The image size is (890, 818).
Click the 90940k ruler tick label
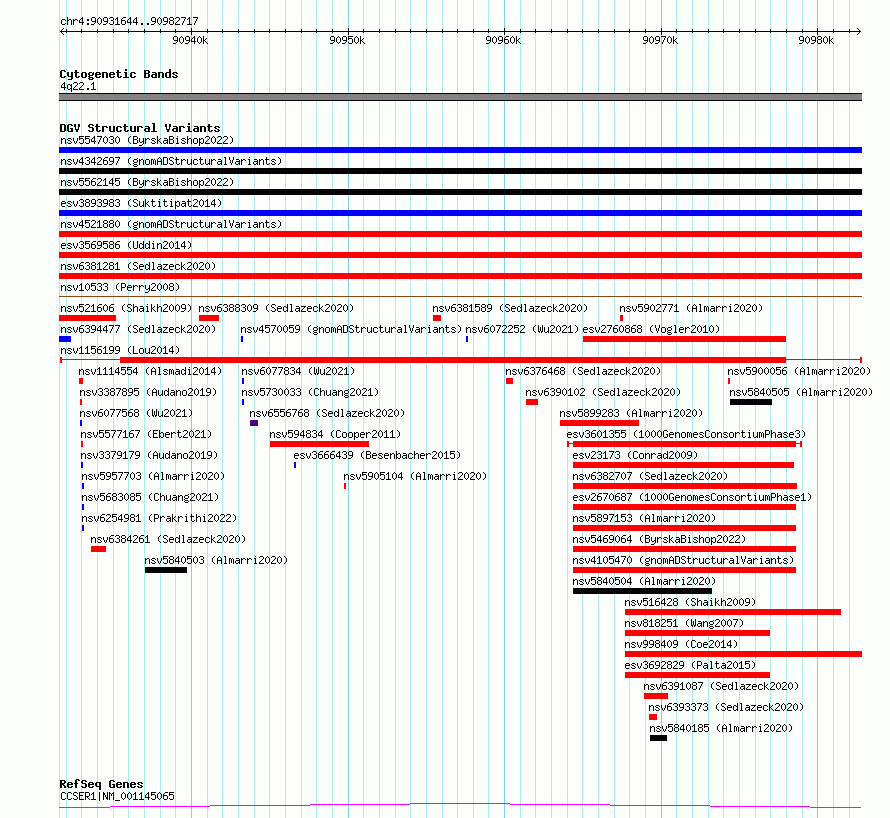[190, 40]
